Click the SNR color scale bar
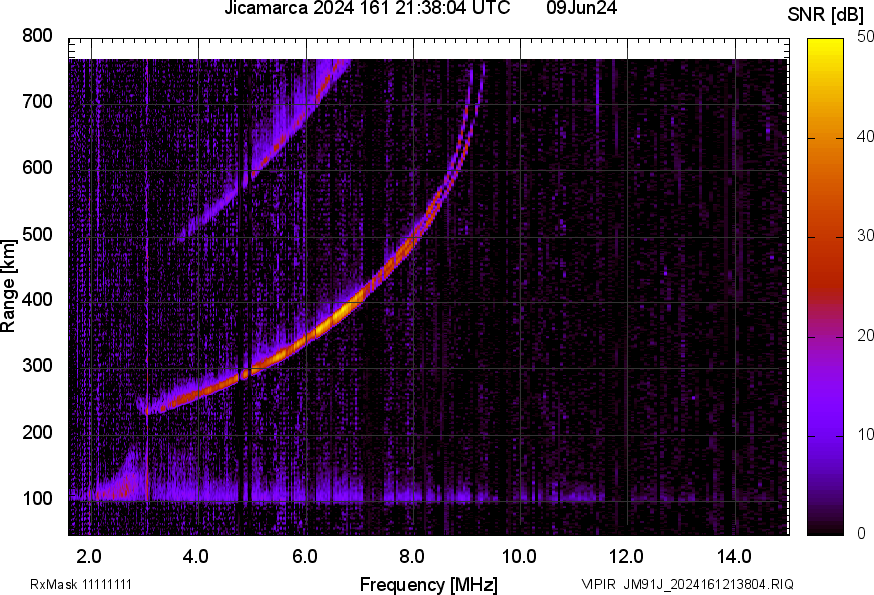Image resolution: width=874 pixels, height=595 pixels. (x=826, y=287)
